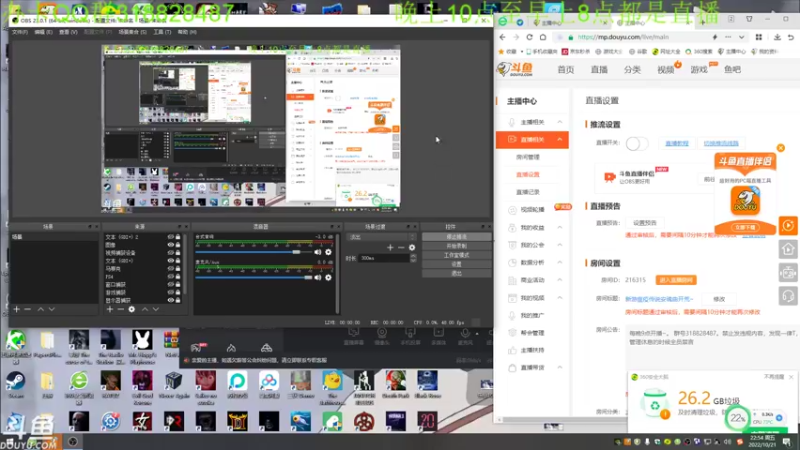Open the 直播教程 link
800x450 pixels.
click(677, 143)
